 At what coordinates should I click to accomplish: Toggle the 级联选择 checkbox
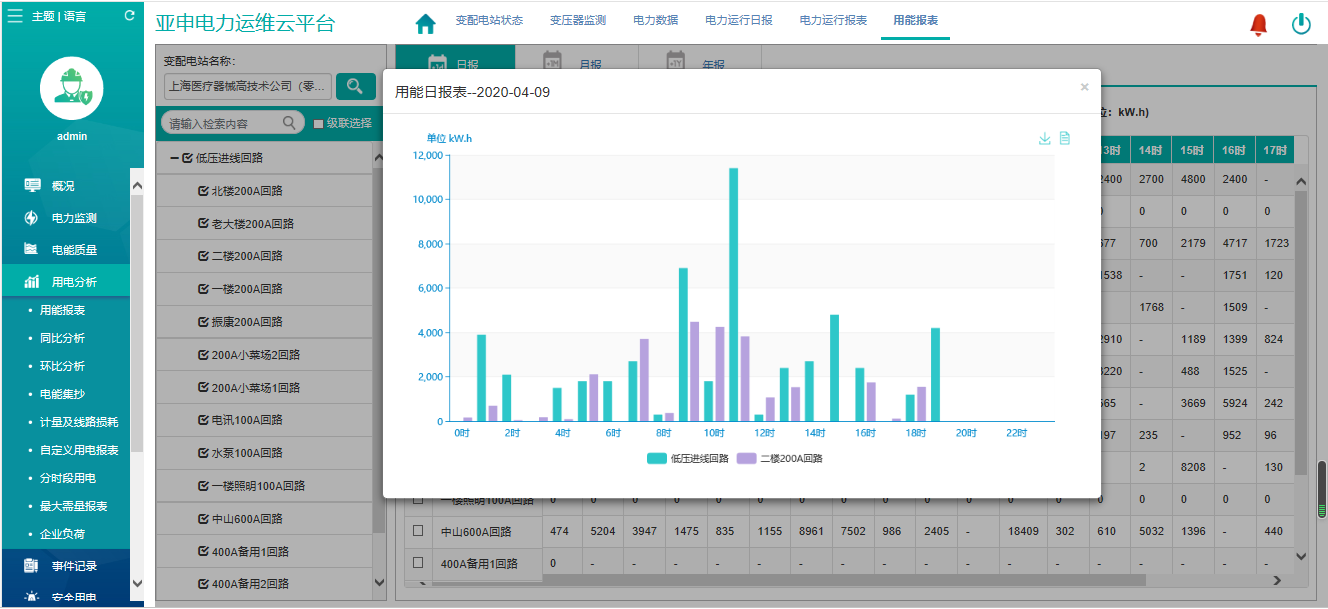point(319,124)
